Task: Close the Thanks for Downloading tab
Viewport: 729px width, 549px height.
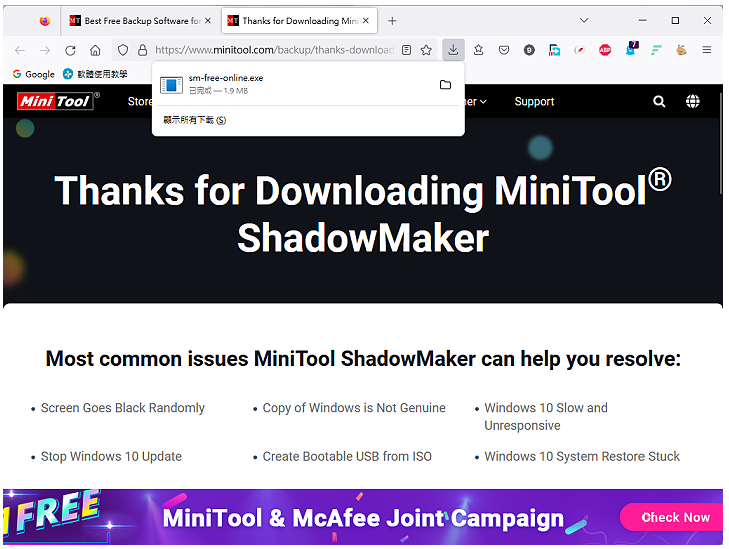Action: (x=366, y=20)
